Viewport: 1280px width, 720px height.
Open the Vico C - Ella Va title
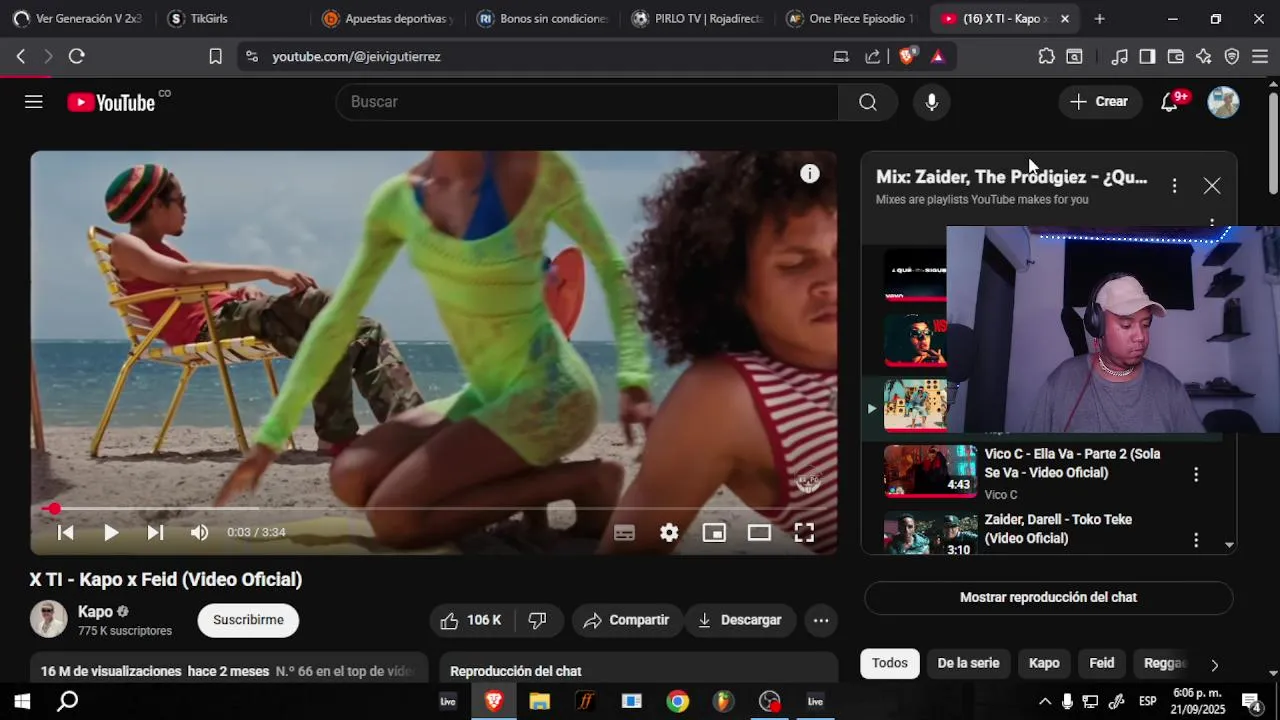[x=1072, y=463]
